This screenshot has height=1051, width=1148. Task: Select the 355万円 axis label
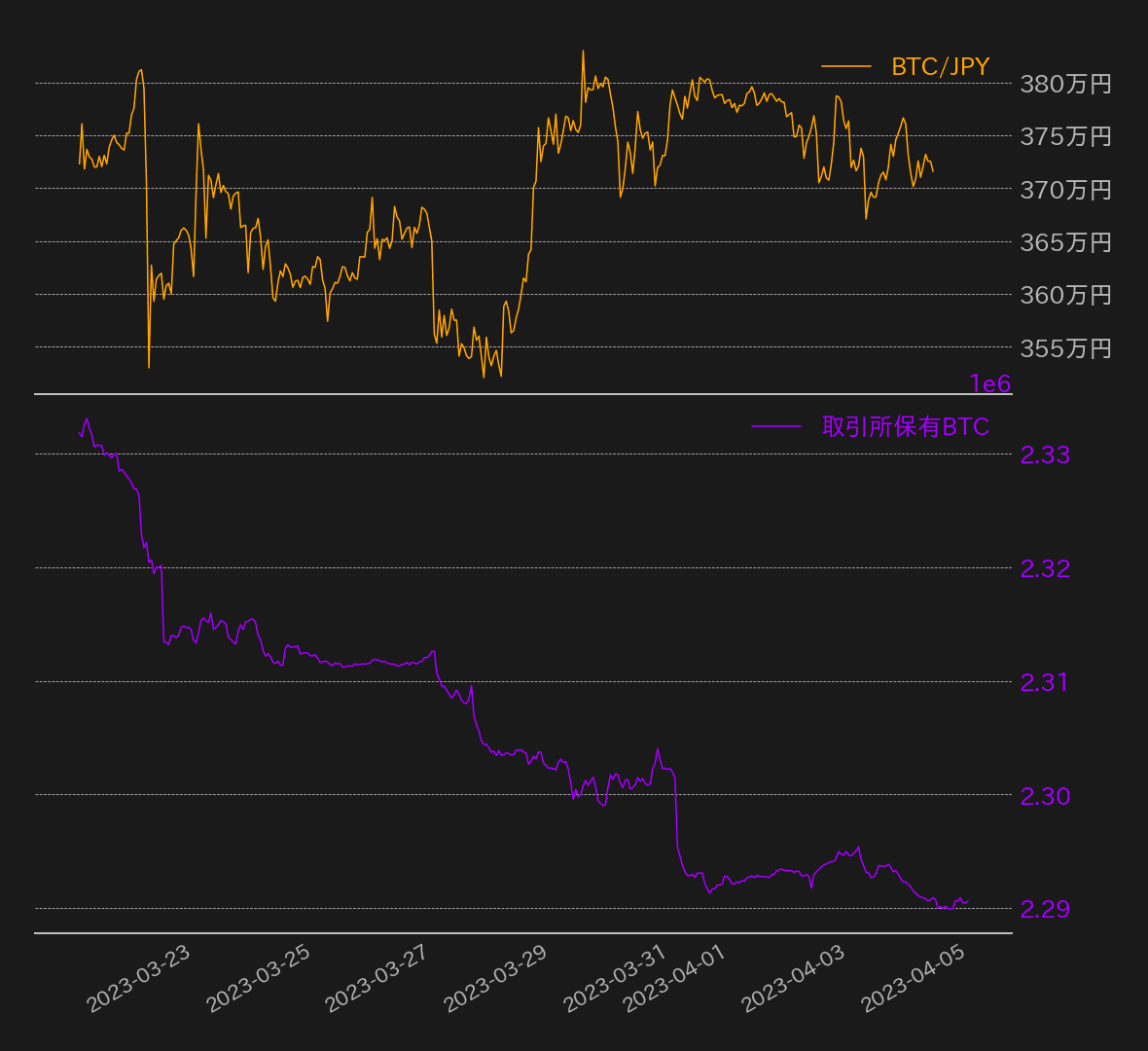pyautogui.click(x=1065, y=347)
